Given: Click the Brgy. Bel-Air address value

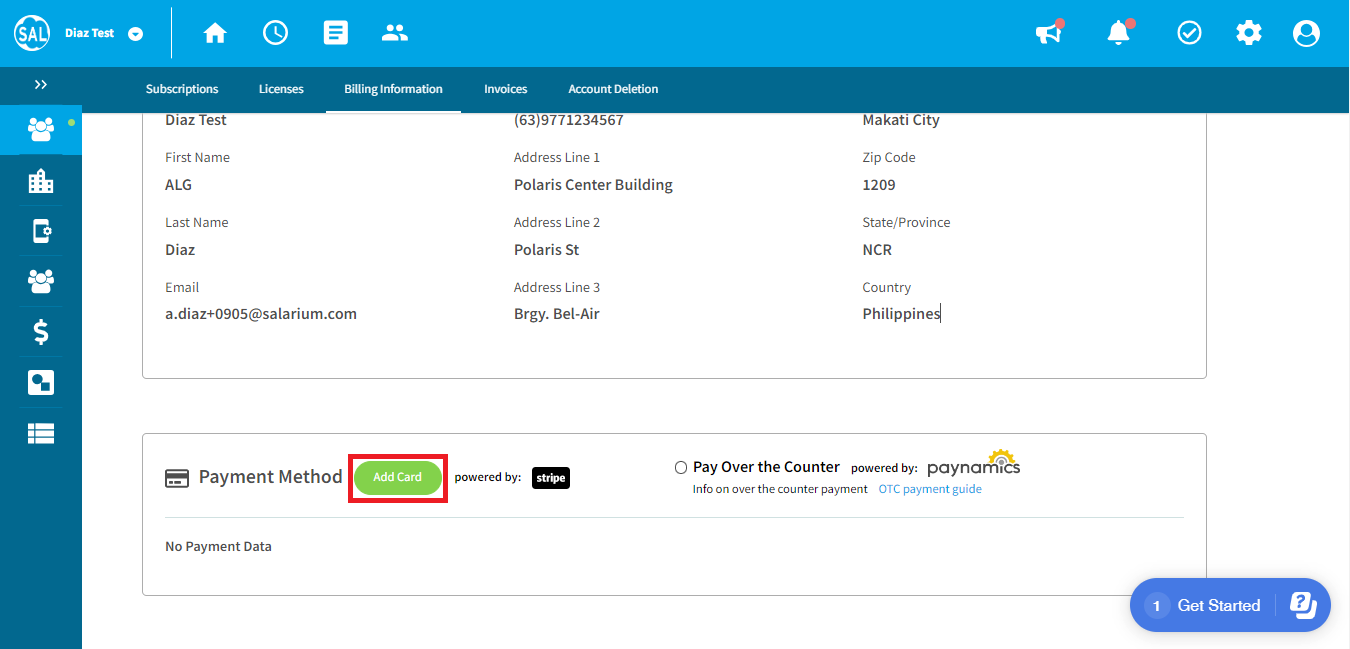Looking at the screenshot, I should (x=557, y=314).
